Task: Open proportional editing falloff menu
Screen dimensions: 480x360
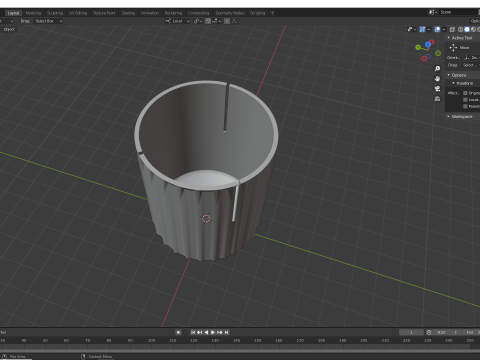Action: click(x=235, y=21)
